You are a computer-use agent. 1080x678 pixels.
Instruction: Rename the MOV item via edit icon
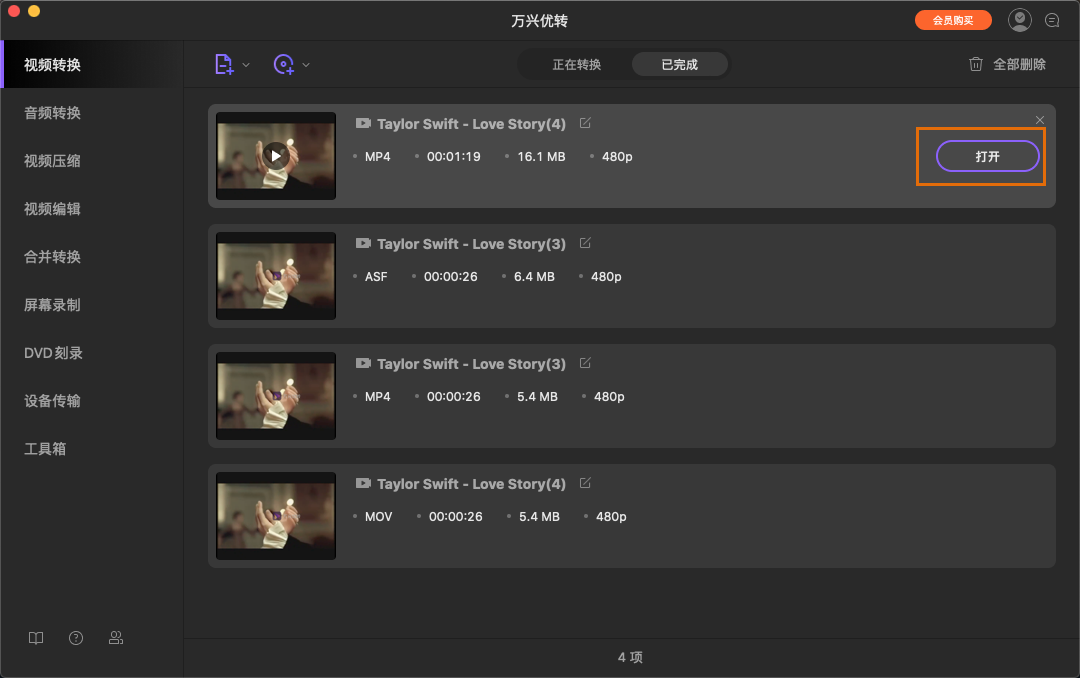[x=585, y=483]
